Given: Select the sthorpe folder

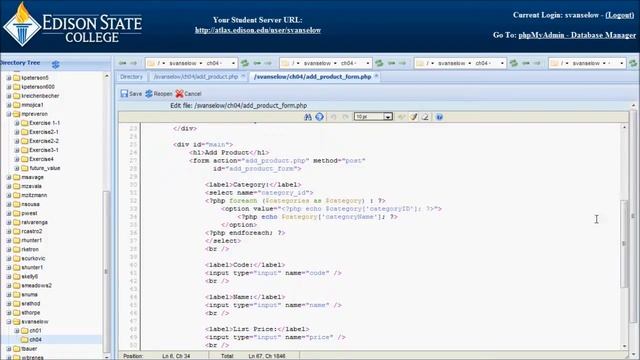Looking at the screenshot, I should [x=31, y=313].
